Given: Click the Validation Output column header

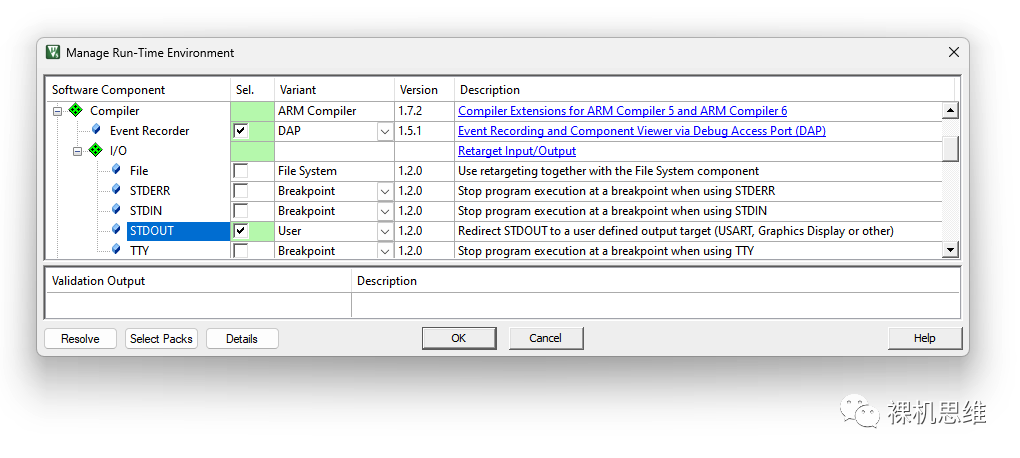Looking at the screenshot, I should tap(198, 281).
